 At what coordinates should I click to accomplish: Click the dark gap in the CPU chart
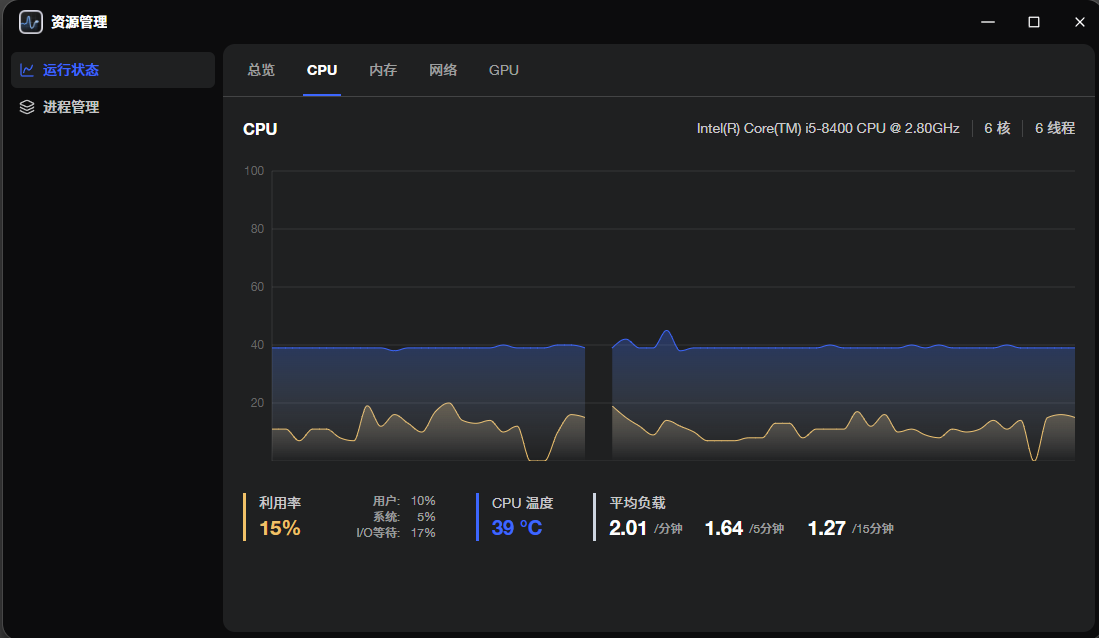(x=599, y=402)
